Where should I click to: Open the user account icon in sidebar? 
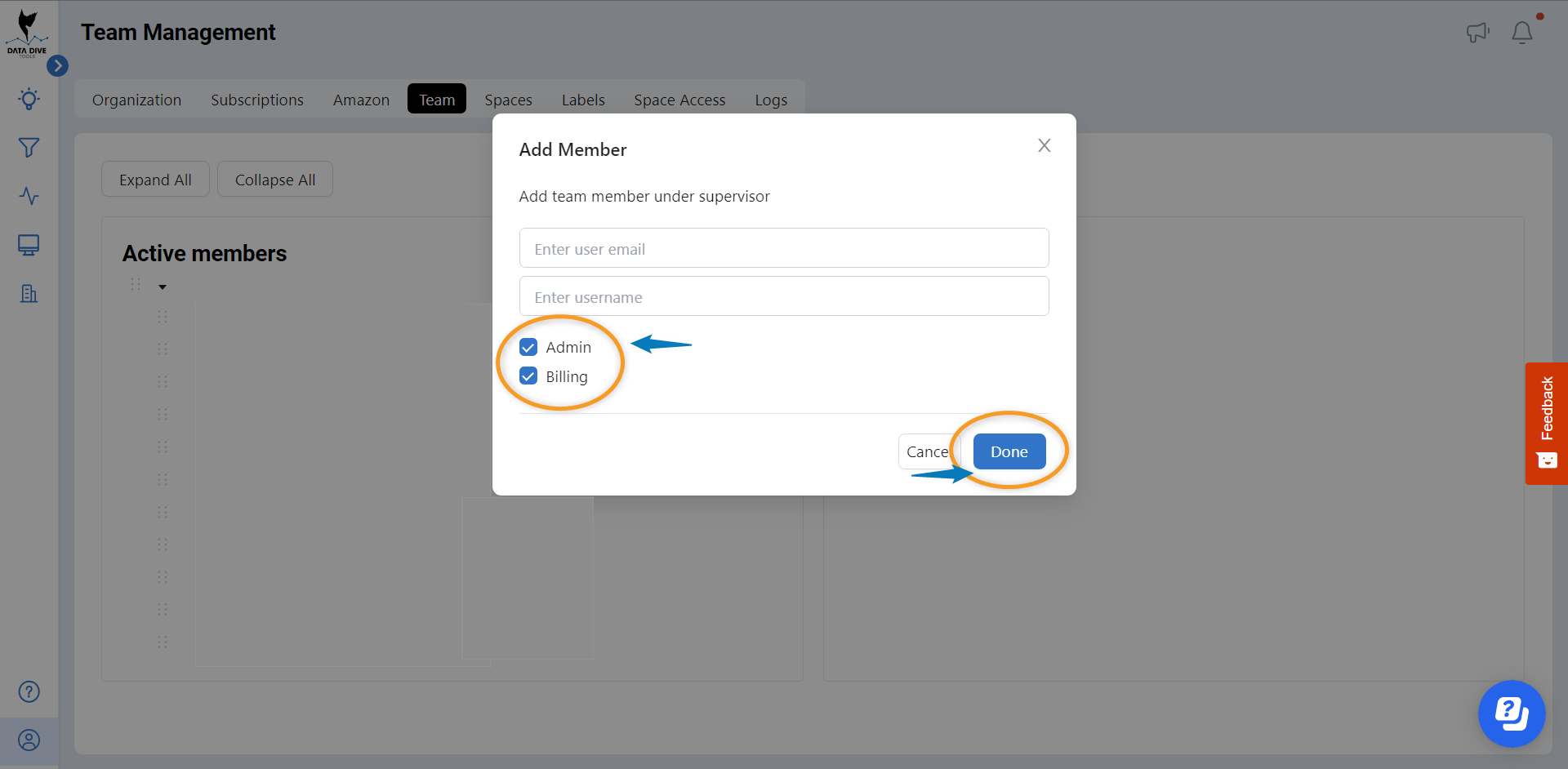pos(29,740)
